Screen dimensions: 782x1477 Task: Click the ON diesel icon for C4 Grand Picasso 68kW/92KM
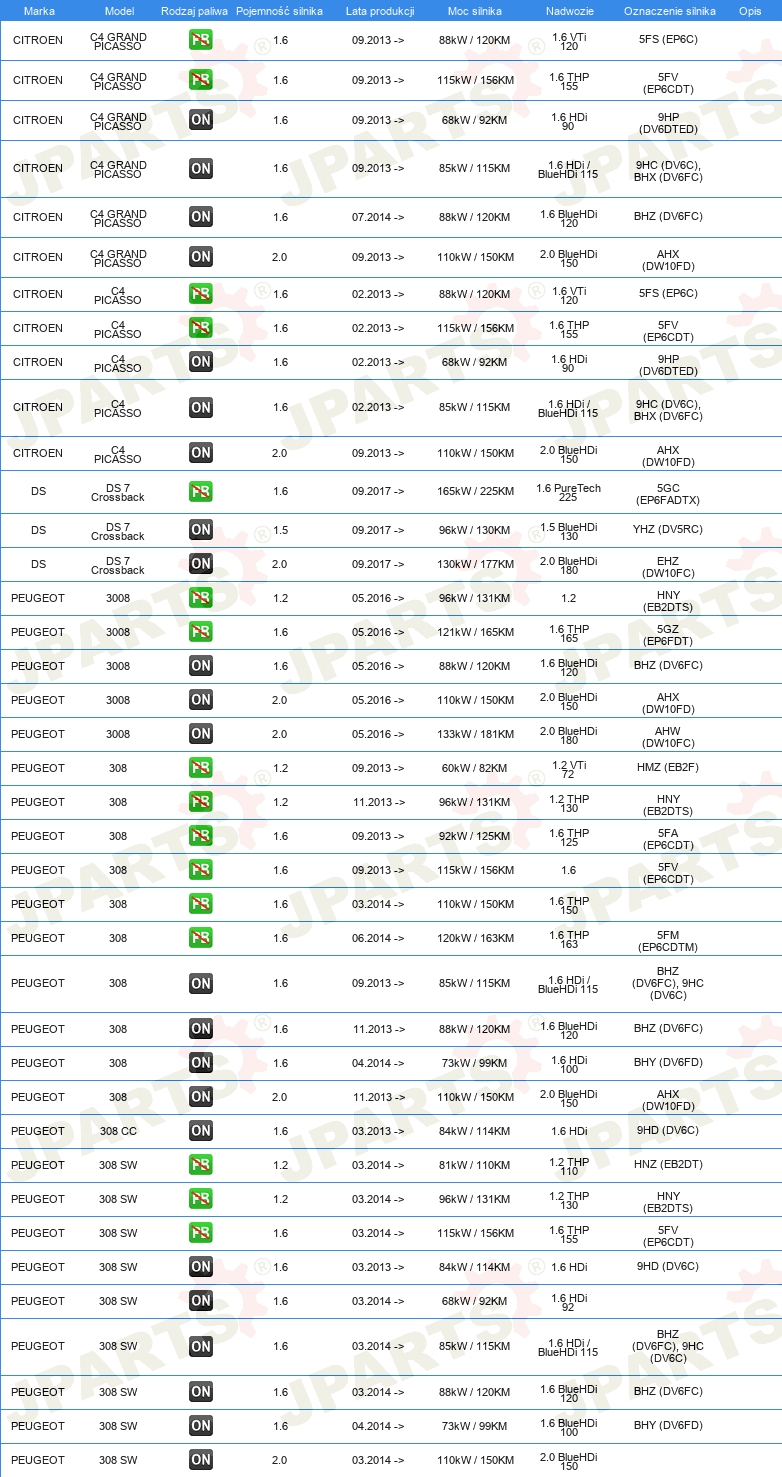tap(201, 121)
